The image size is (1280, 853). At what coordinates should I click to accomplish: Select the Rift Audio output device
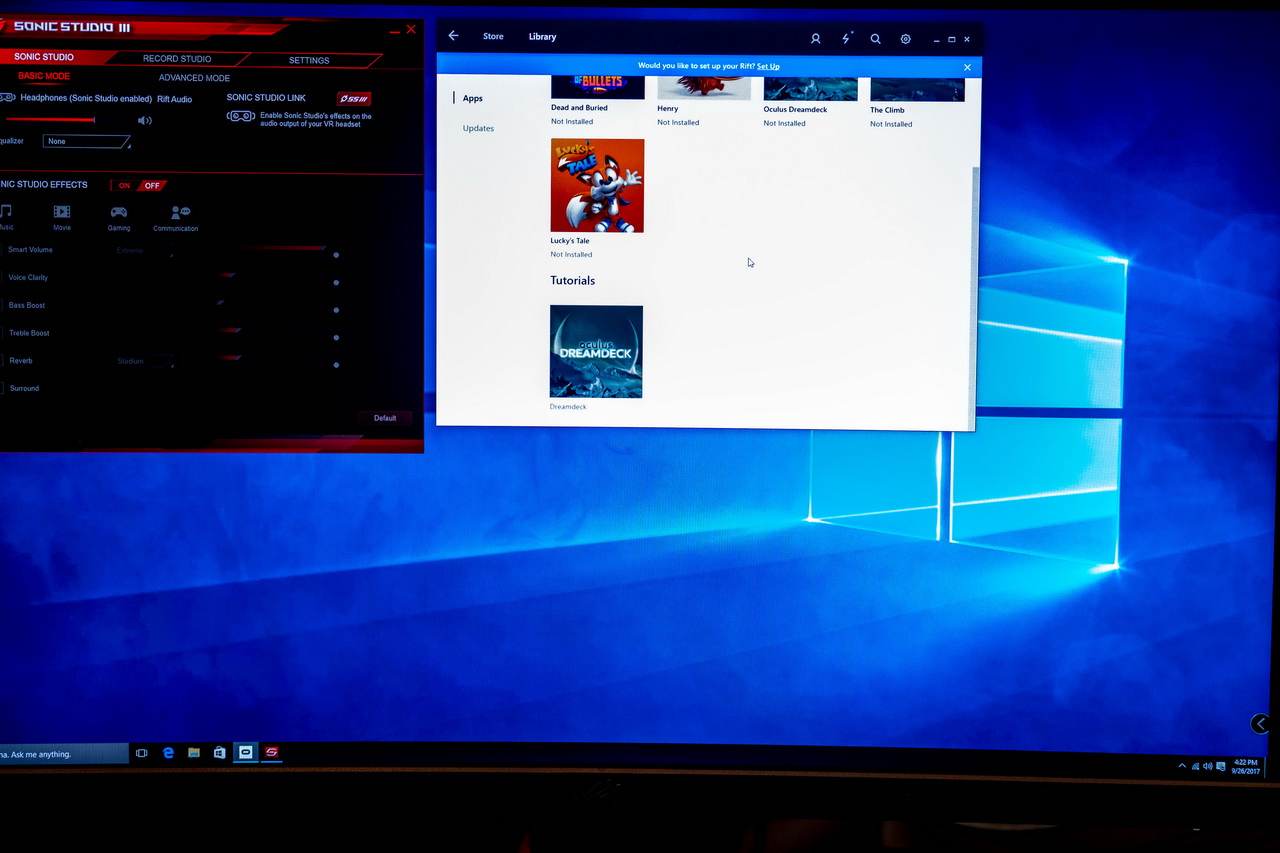point(174,99)
